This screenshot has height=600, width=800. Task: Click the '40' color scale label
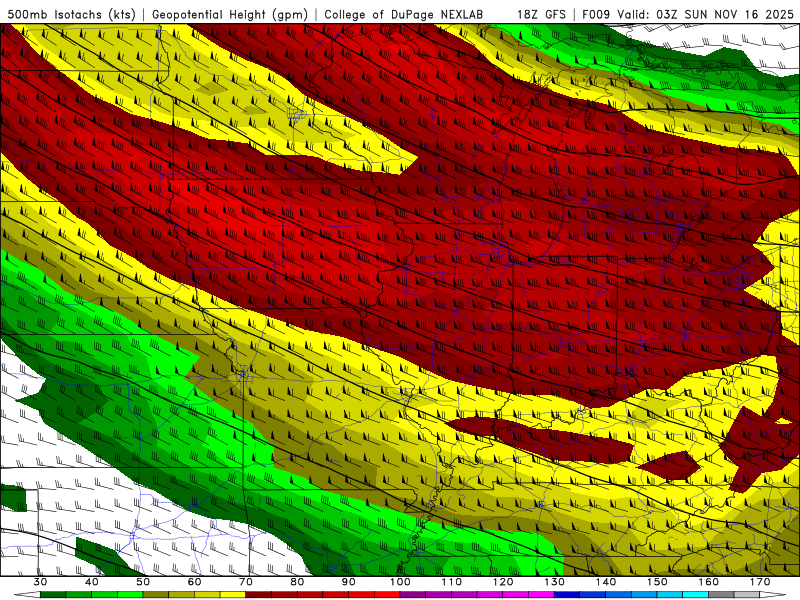(91, 582)
